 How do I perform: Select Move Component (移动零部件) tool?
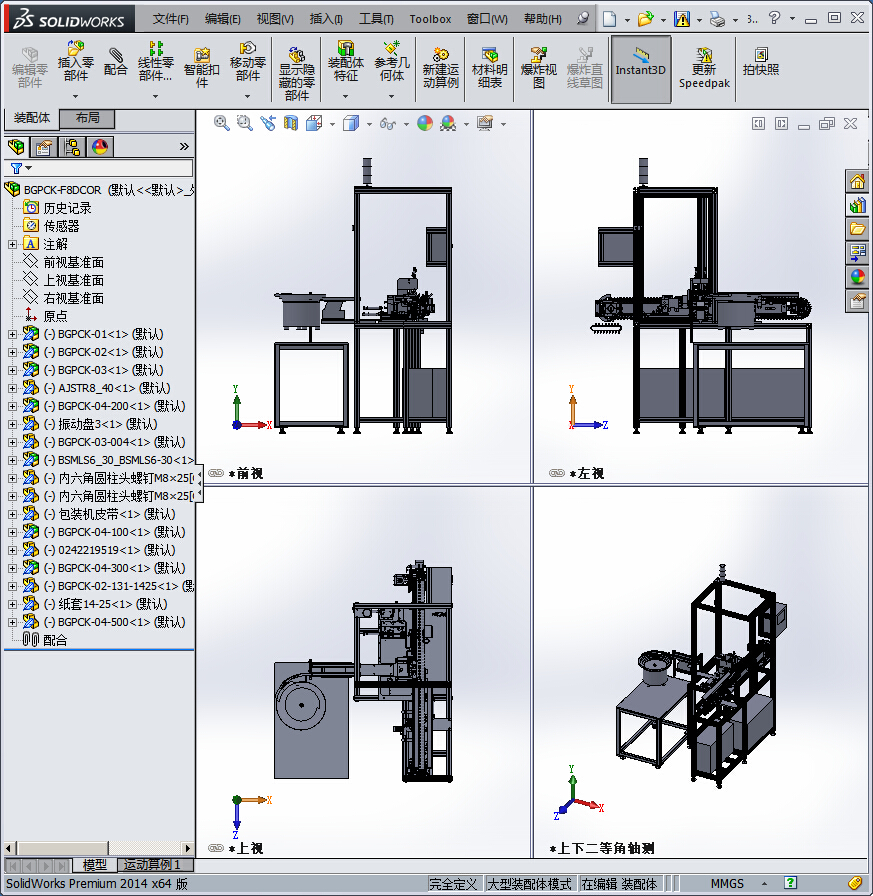point(247,62)
